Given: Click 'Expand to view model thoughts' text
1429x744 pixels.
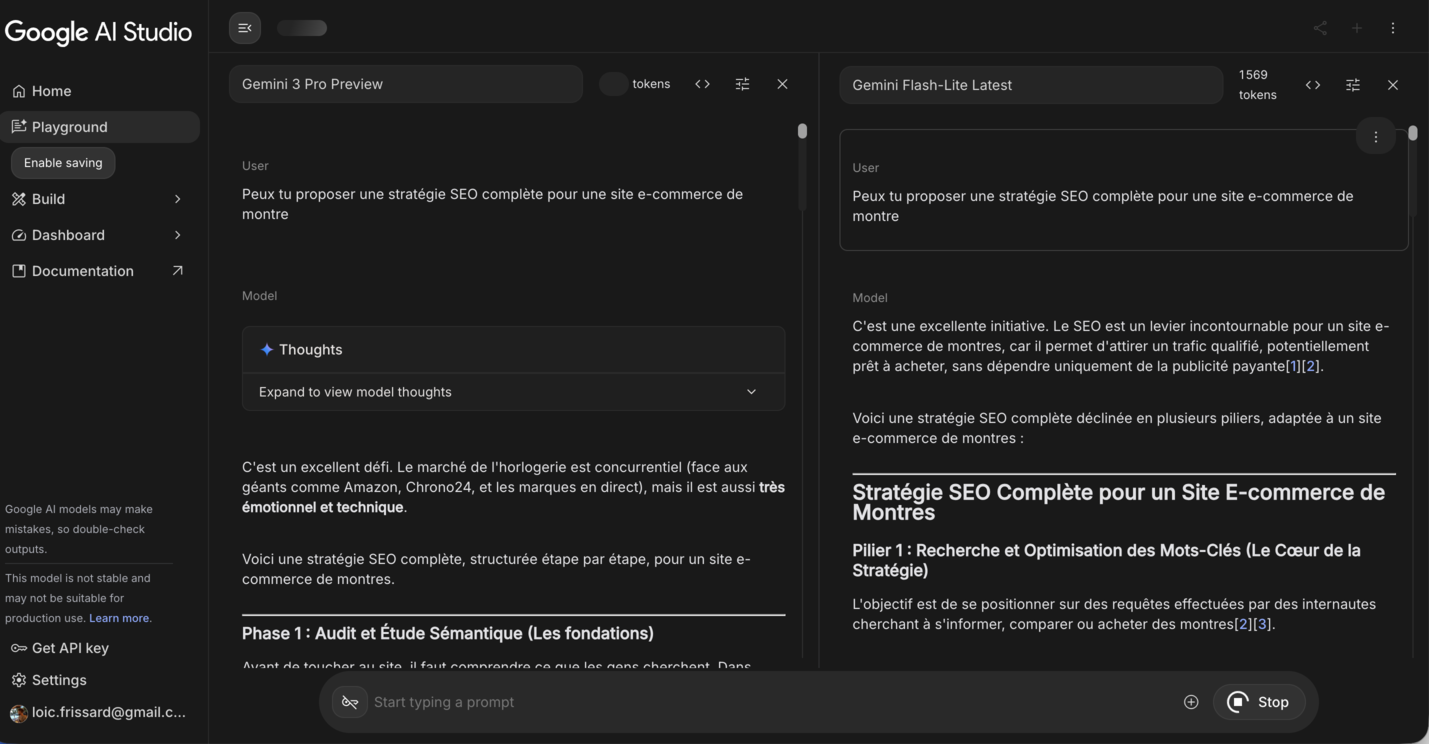Looking at the screenshot, I should tap(355, 392).
